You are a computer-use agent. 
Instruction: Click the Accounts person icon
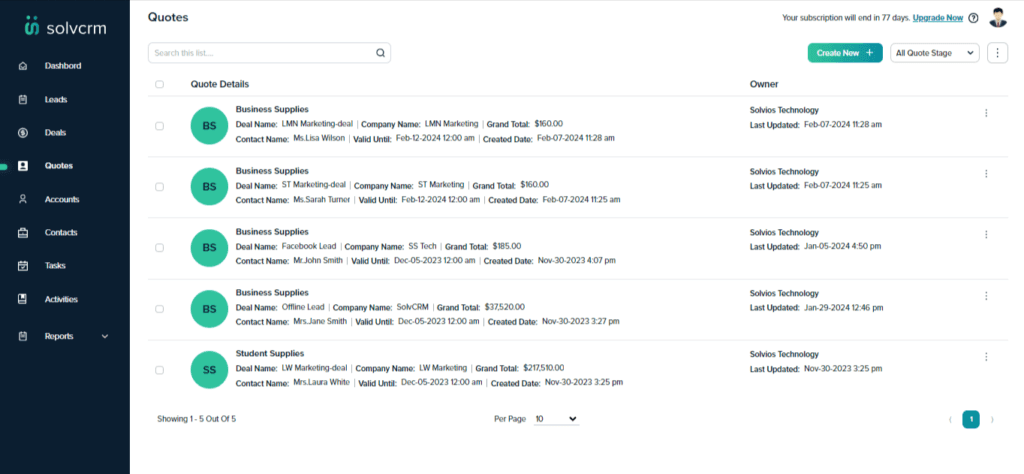(x=23, y=199)
